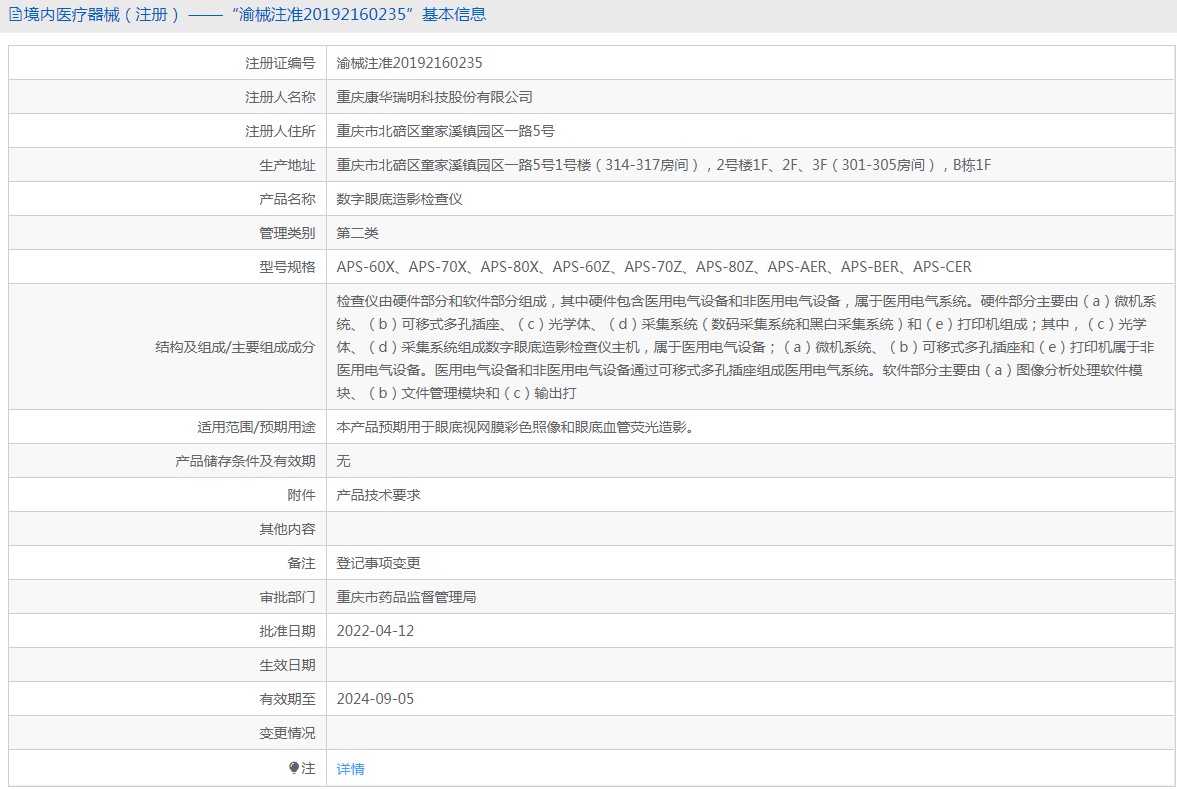Click the 适用范围/预期用途 value text
Screen dimensions: 1177x790
coord(515,427)
